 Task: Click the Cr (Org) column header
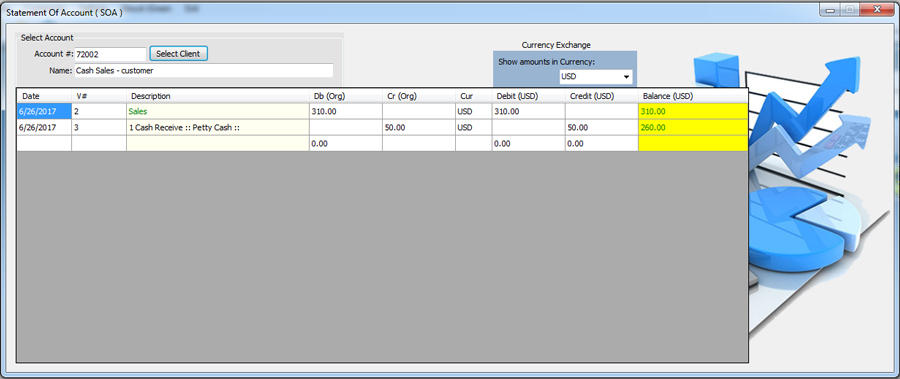(x=418, y=96)
